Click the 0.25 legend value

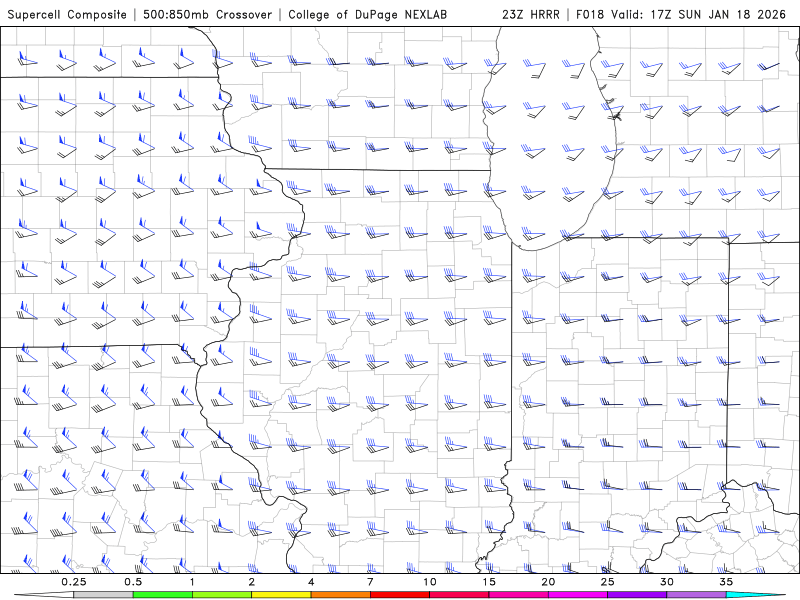pos(74,582)
